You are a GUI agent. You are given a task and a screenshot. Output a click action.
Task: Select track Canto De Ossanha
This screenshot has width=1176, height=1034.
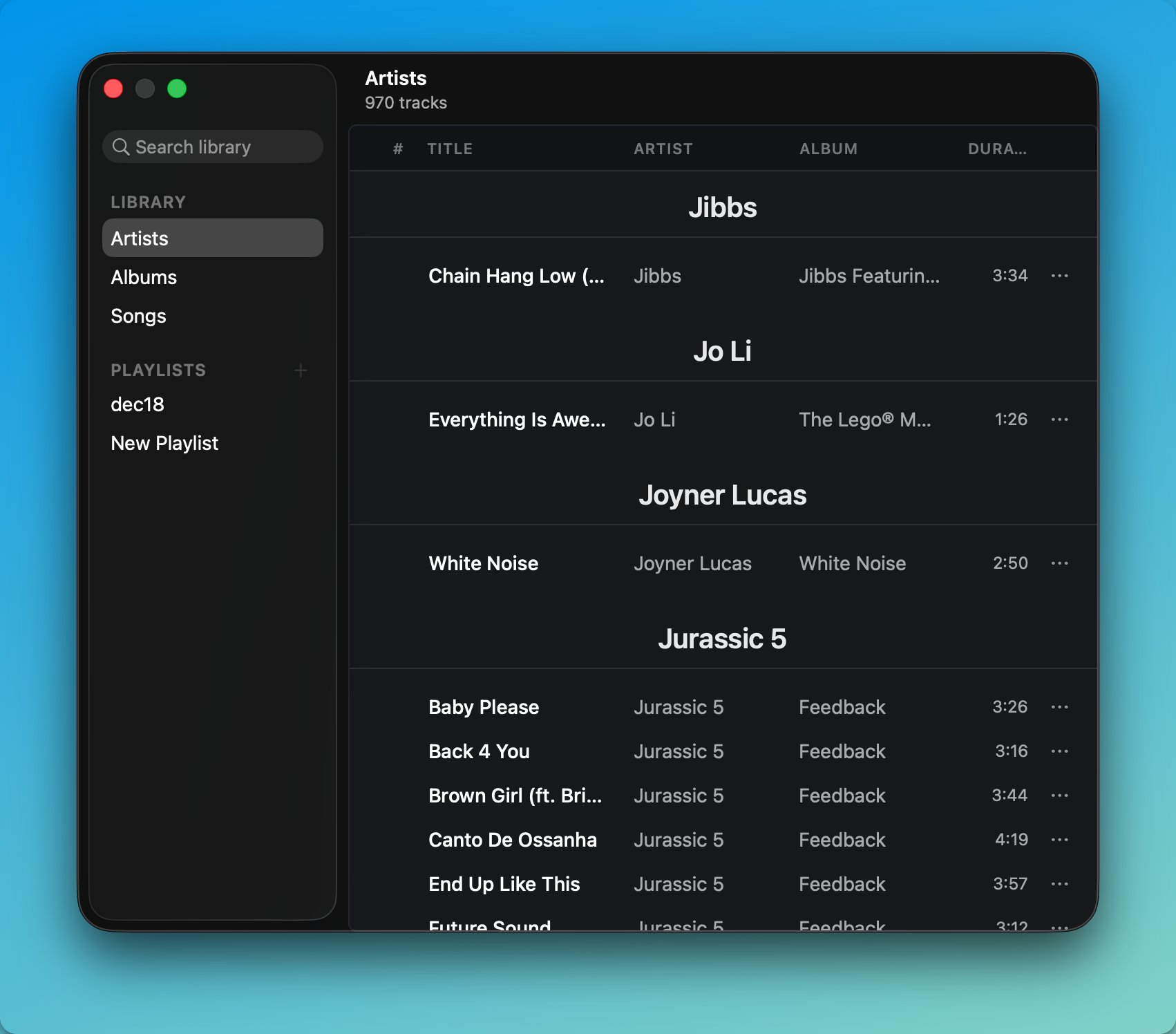513,840
